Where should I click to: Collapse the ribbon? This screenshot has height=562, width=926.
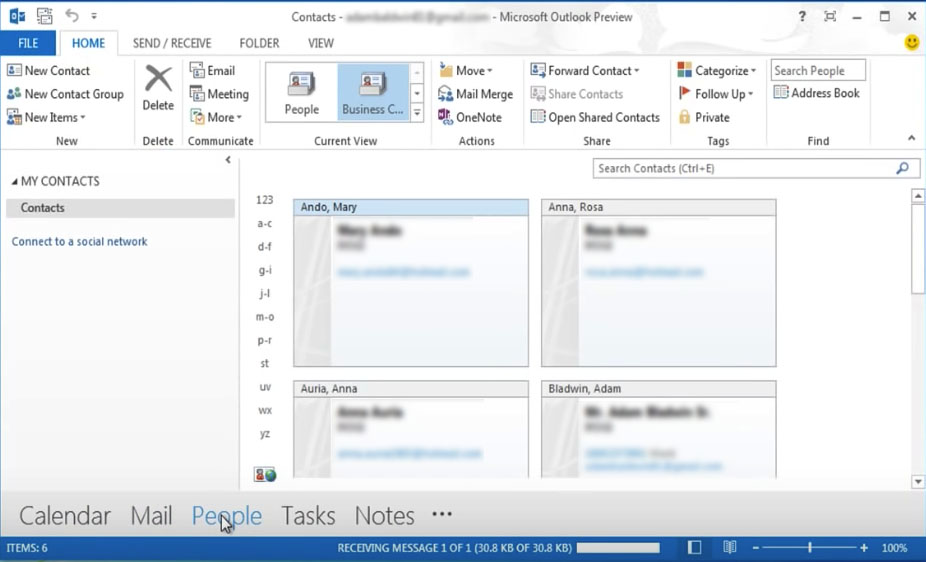(911, 138)
